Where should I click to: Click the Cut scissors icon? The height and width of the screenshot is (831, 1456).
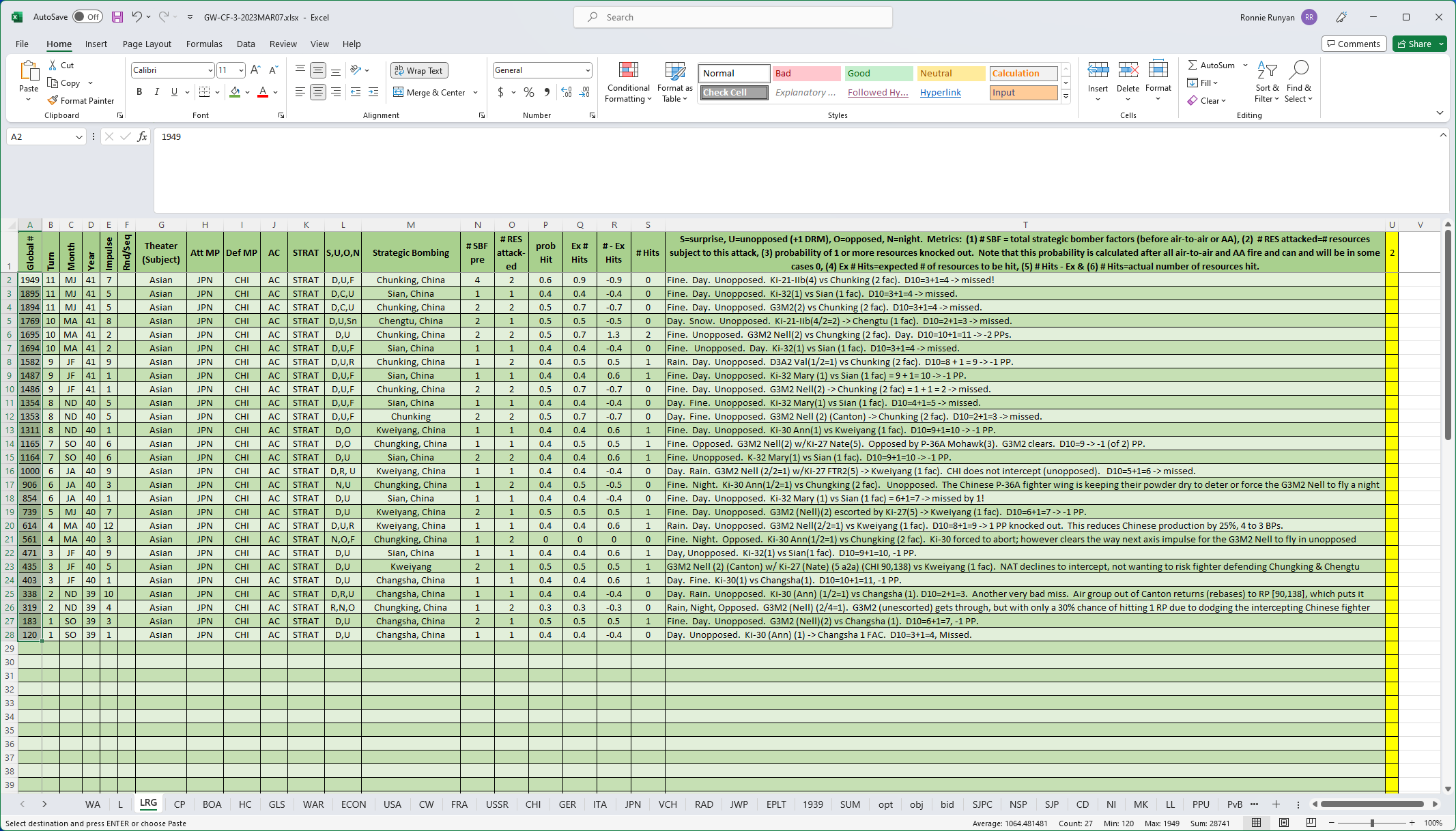53,65
